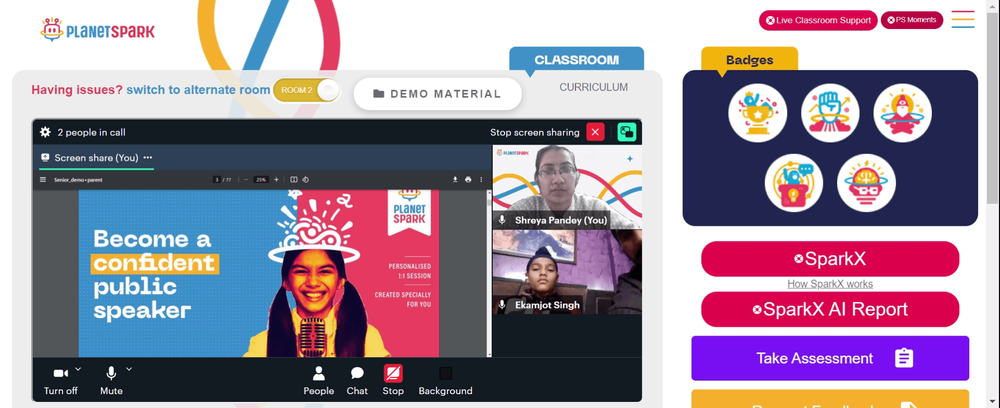The width and height of the screenshot is (1000, 408).
Task: Toggle the ROOM 2 alternate room switch
Action: point(307,90)
